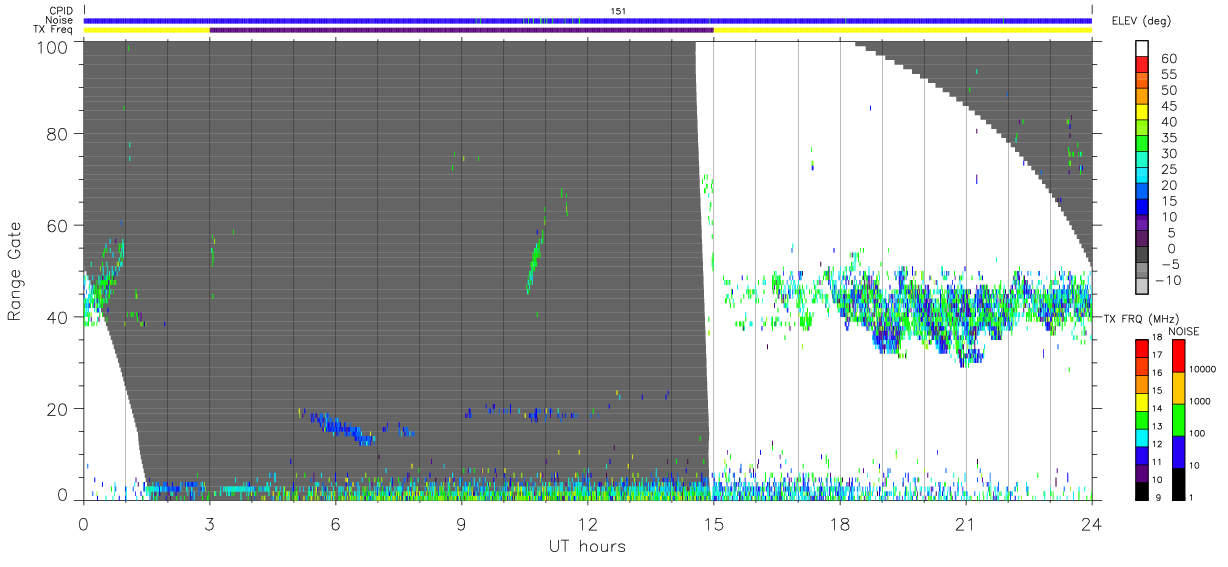Click UT hours axis tick 18
Screen dimensions: 1228x567
[839, 523]
